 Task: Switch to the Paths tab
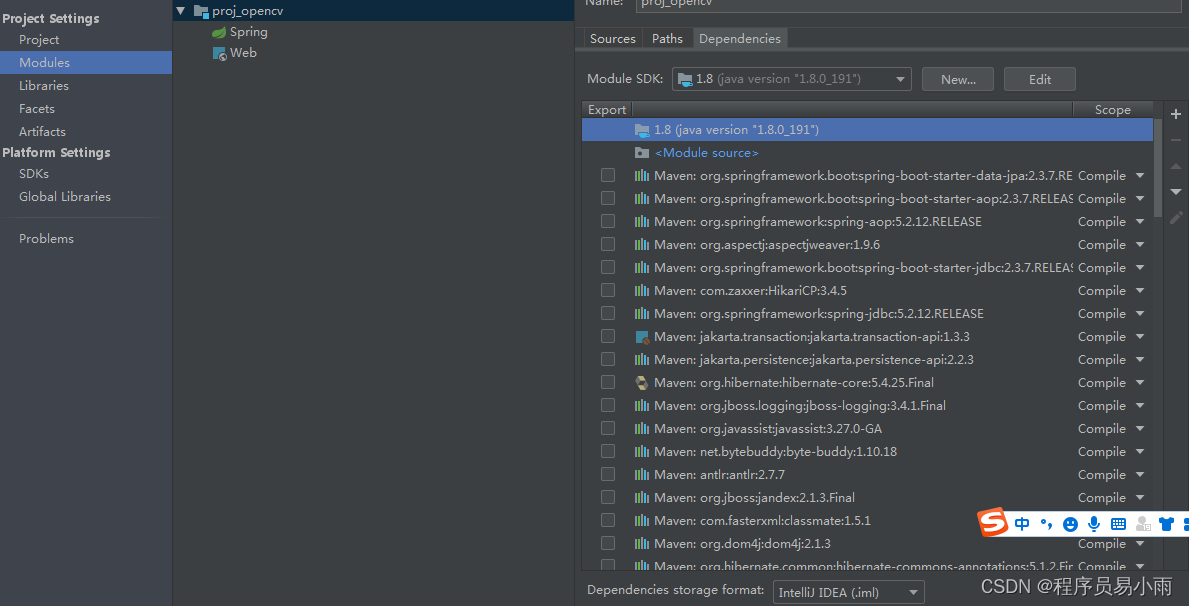[x=667, y=39]
